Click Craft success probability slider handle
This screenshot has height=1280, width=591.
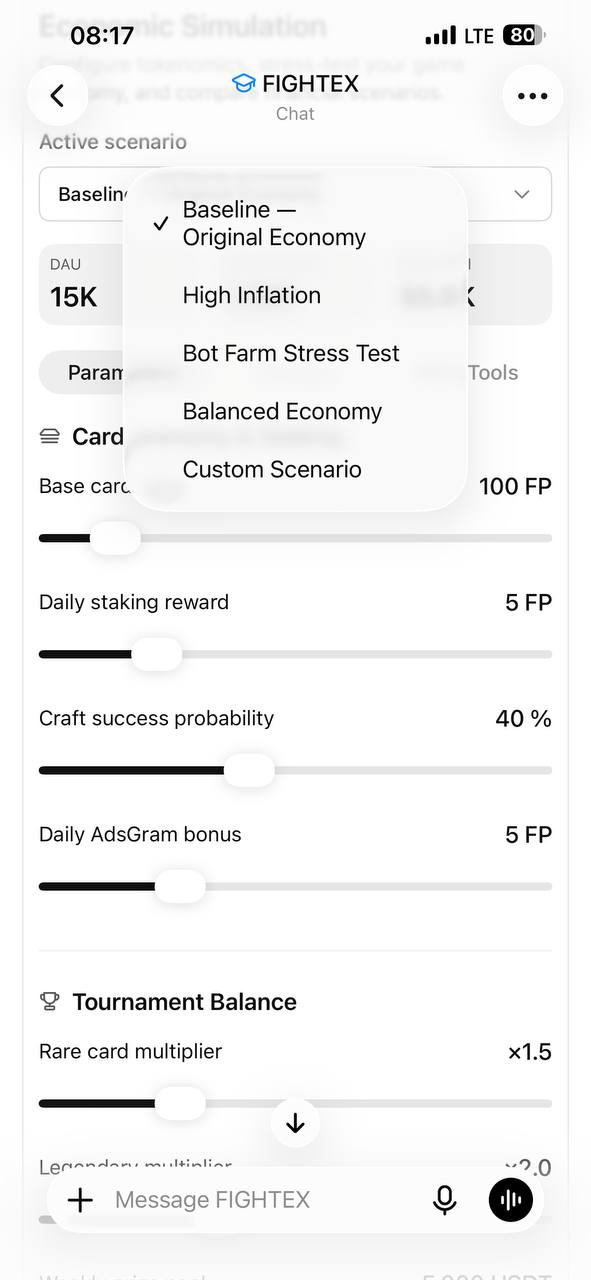tap(249, 770)
